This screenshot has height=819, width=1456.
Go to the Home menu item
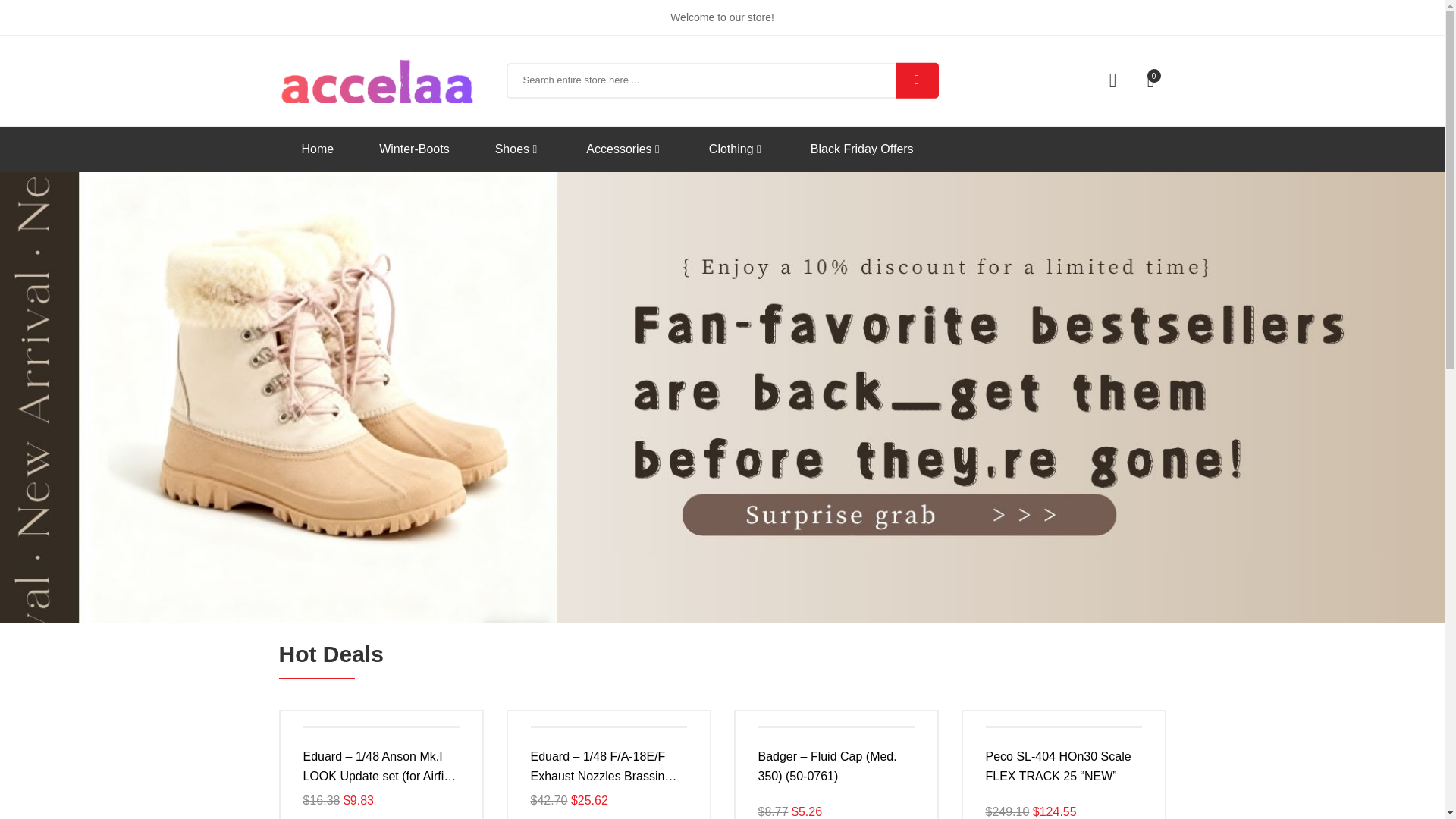tap(318, 149)
